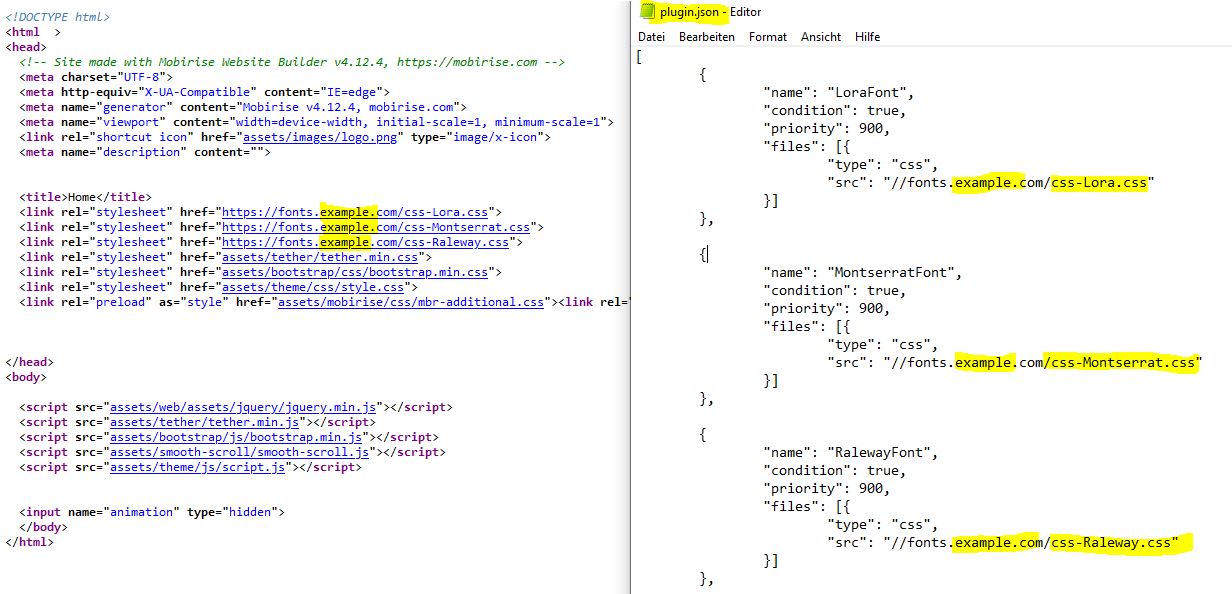Viewport: 1232px width, 594px height.
Task: Open the Hilfe menu
Action: click(x=867, y=37)
